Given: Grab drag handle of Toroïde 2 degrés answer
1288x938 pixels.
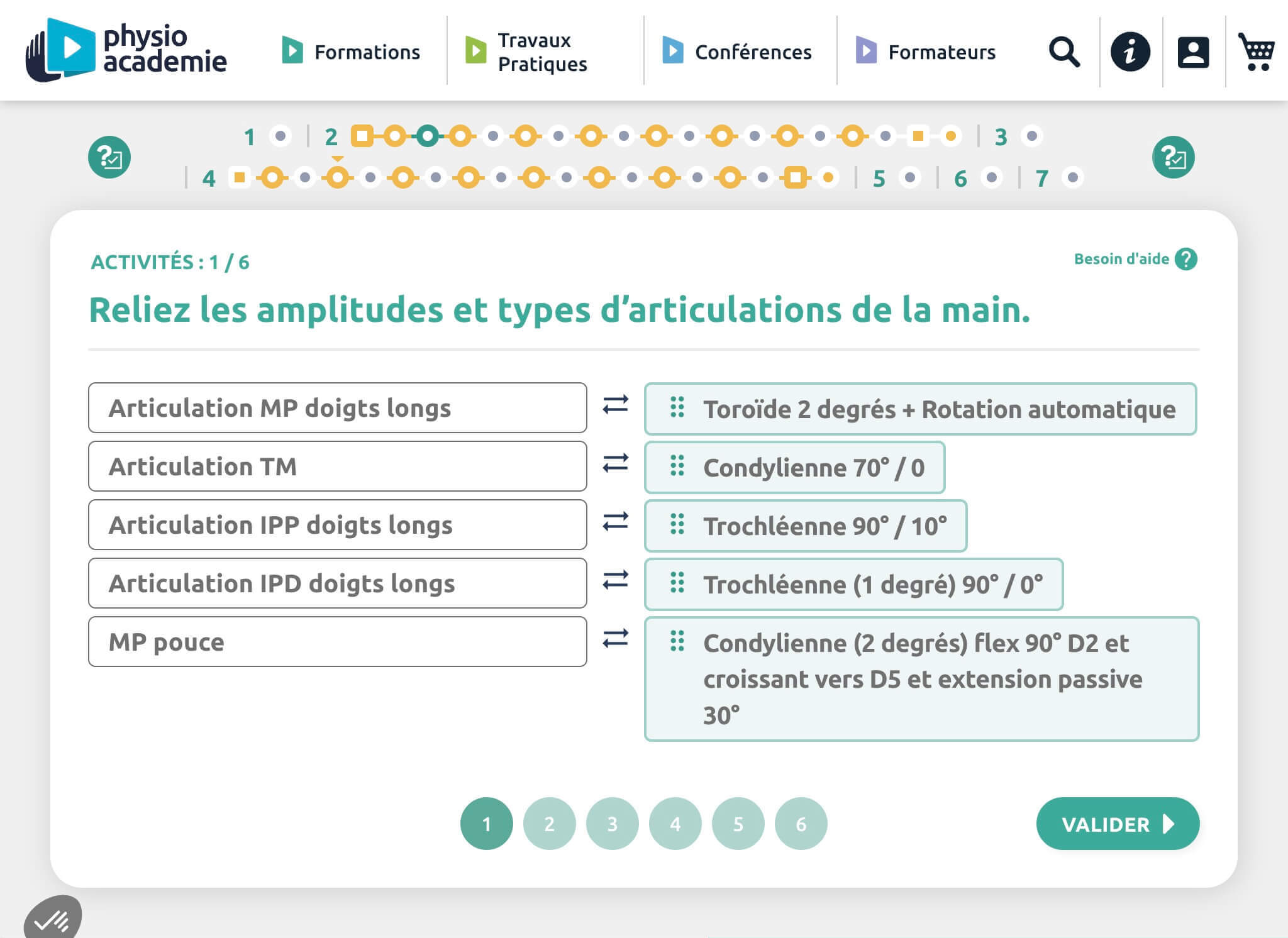Looking at the screenshot, I should pyautogui.click(x=677, y=407).
